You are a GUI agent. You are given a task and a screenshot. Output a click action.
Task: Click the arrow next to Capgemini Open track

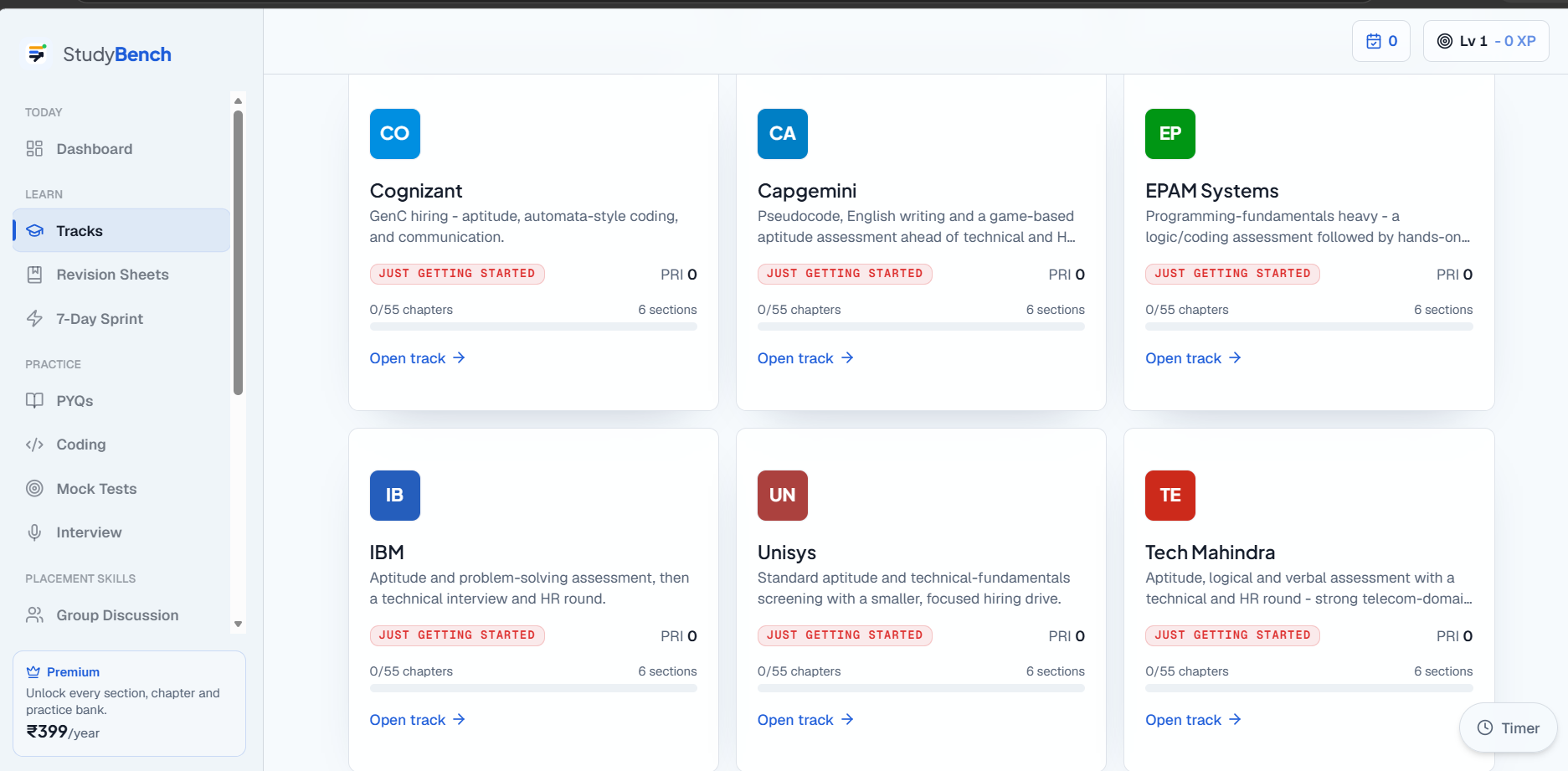click(847, 358)
